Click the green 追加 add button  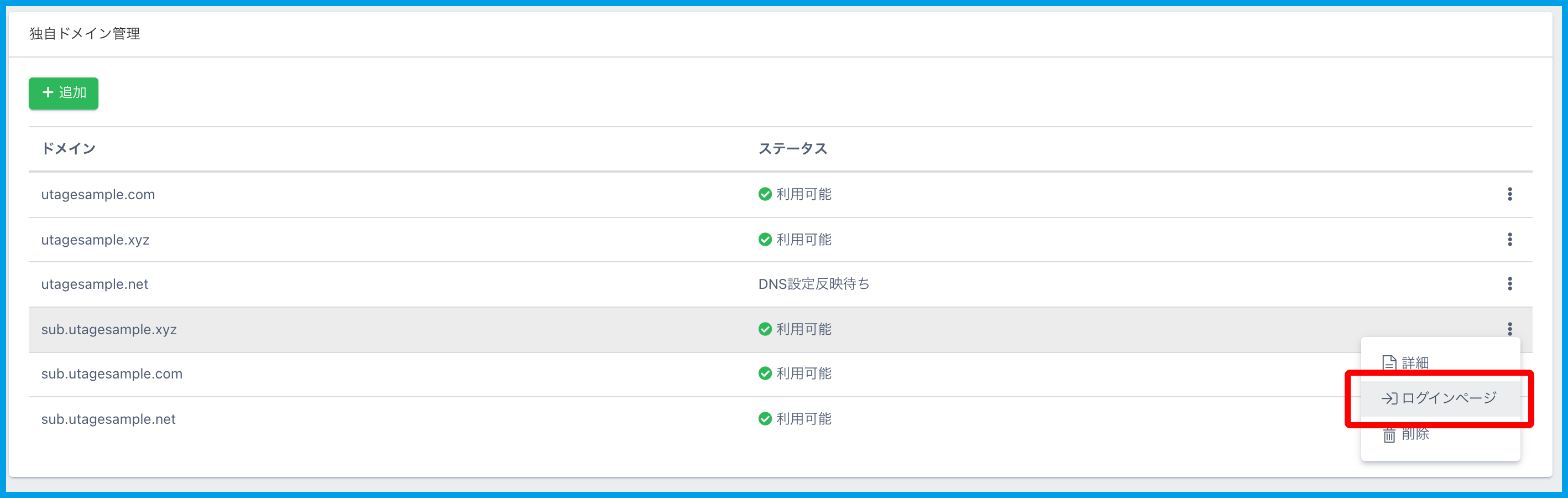(x=63, y=94)
